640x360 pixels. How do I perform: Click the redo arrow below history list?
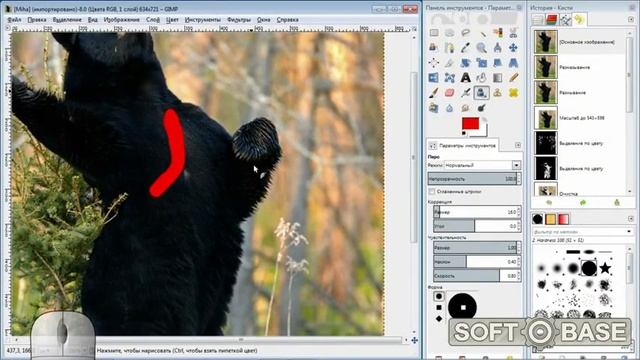coord(583,202)
